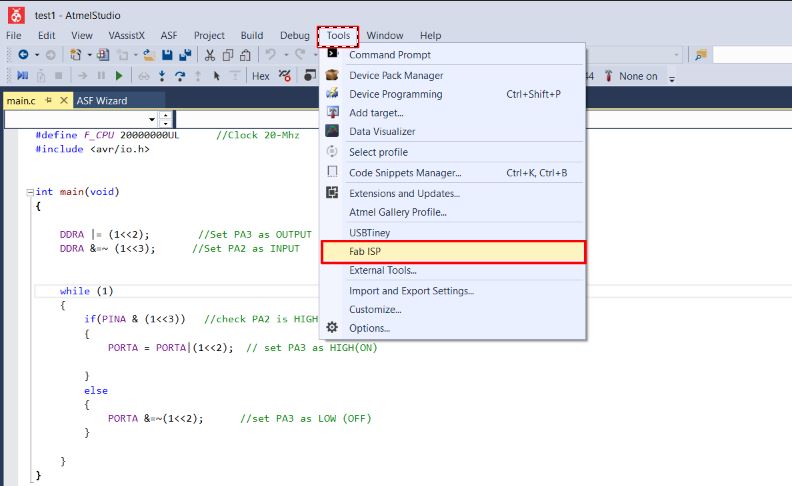Viewport: 792px width, 486px height.
Task: Click the greyed Navigate Forward arrow
Action: [x=51, y=55]
